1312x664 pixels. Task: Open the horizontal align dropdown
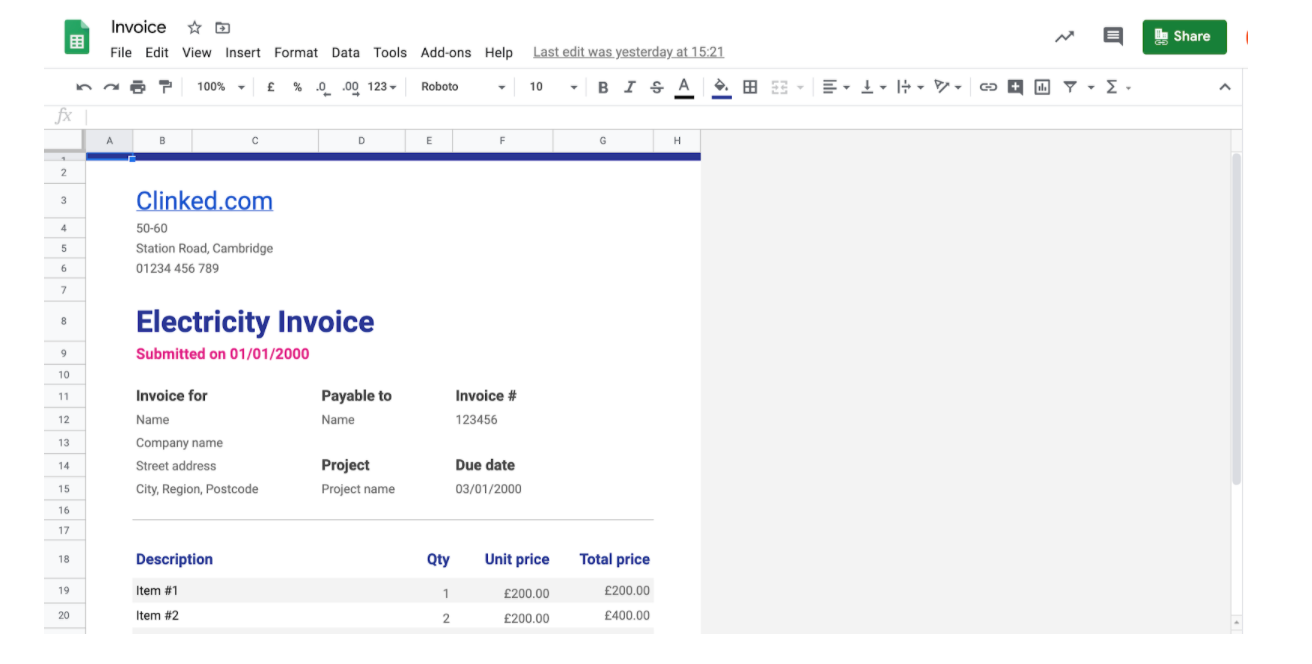836,87
